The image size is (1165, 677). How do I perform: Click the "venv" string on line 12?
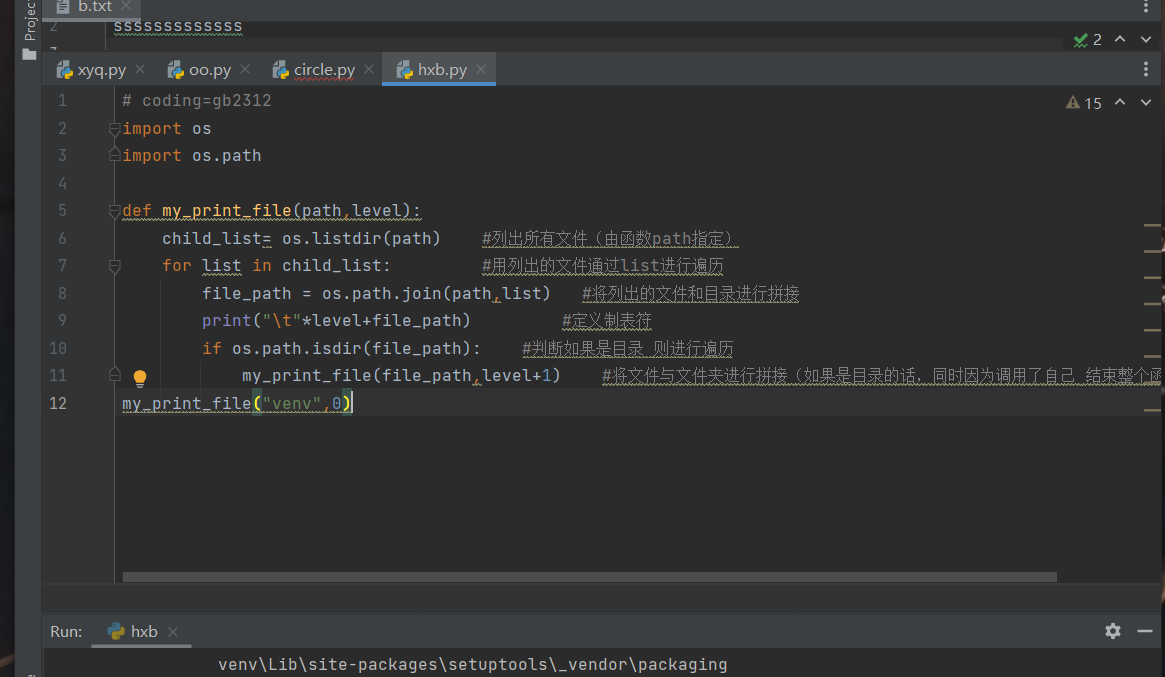(x=291, y=404)
